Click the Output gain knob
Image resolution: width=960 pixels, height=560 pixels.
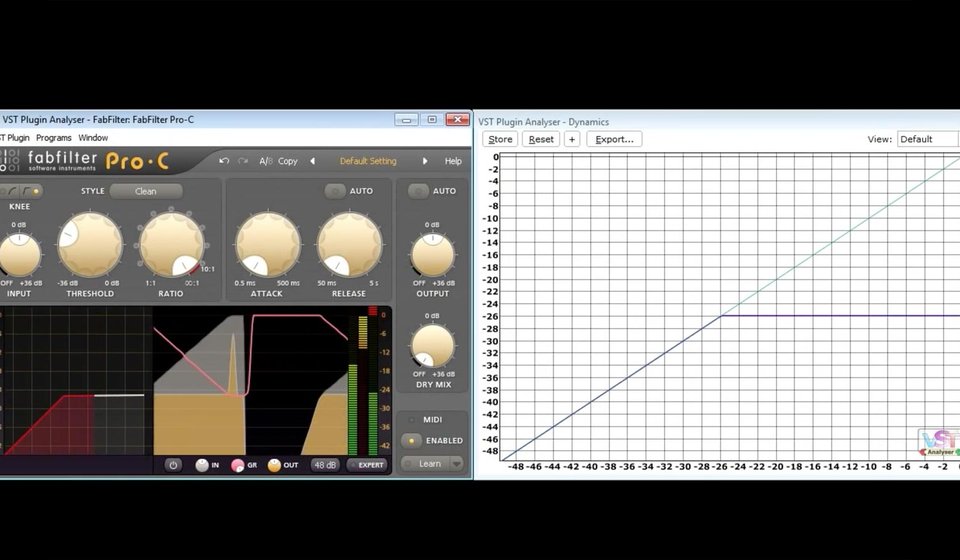tap(433, 255)
